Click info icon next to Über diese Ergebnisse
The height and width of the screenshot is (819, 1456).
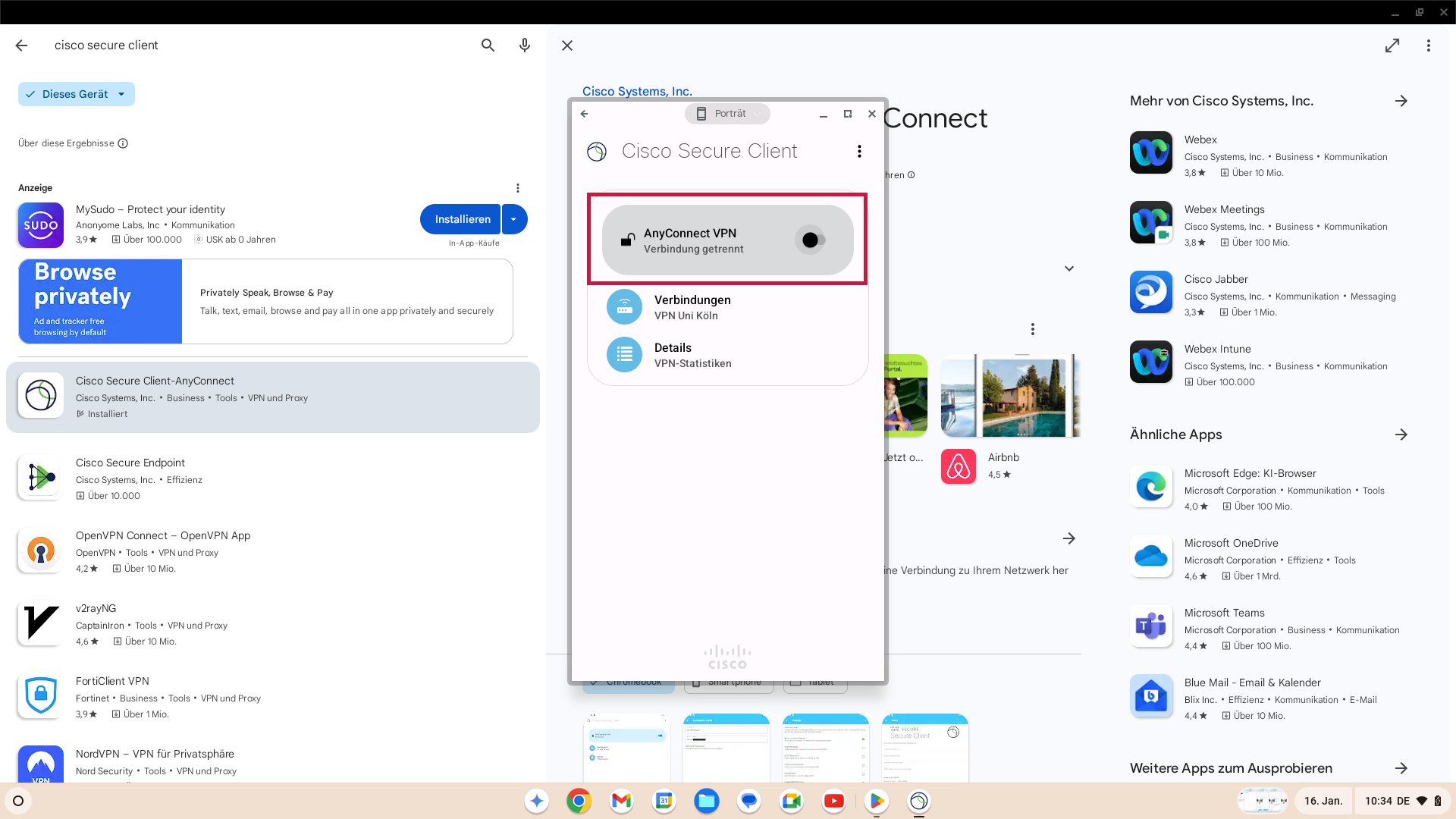pyautogui.click(x=123, y=143)
